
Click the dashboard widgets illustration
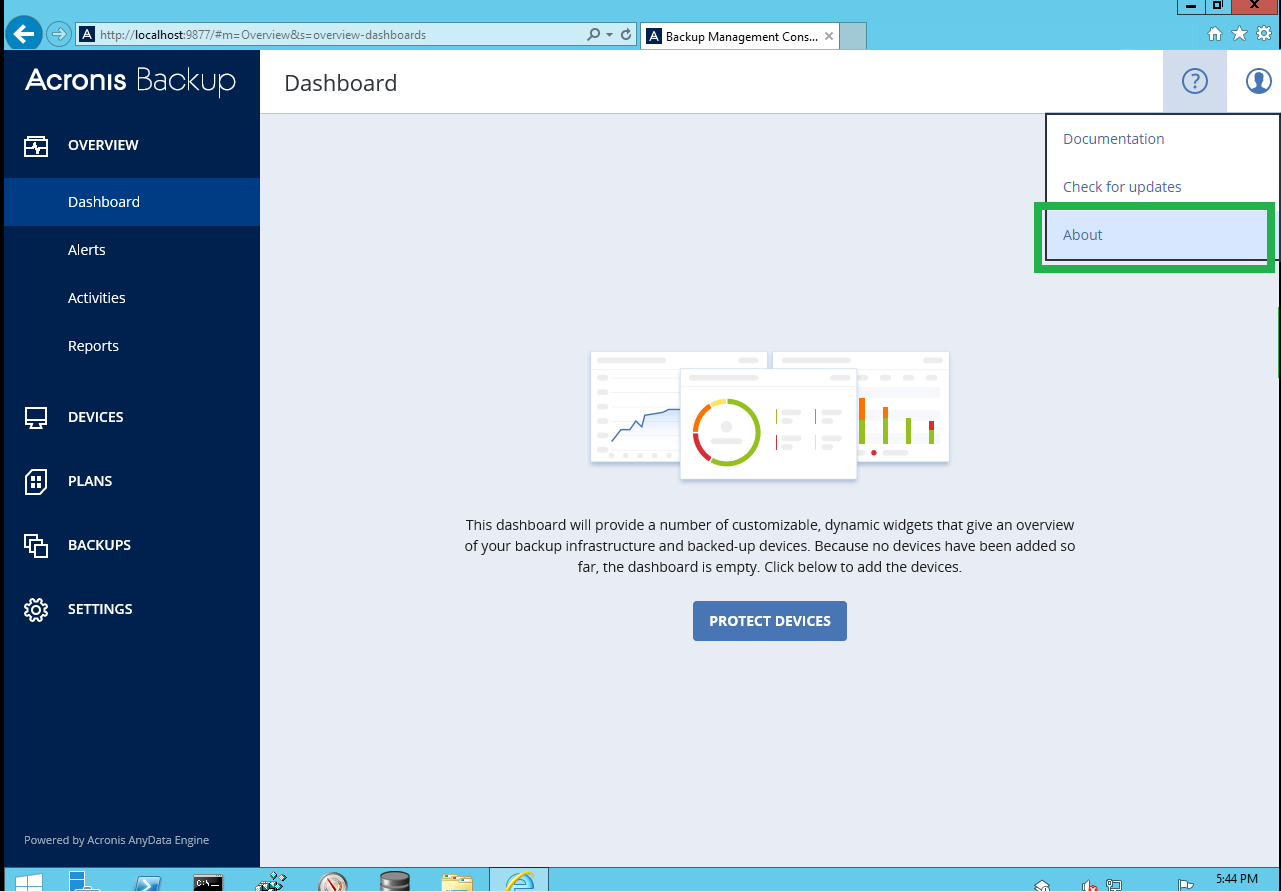point(769,415)
